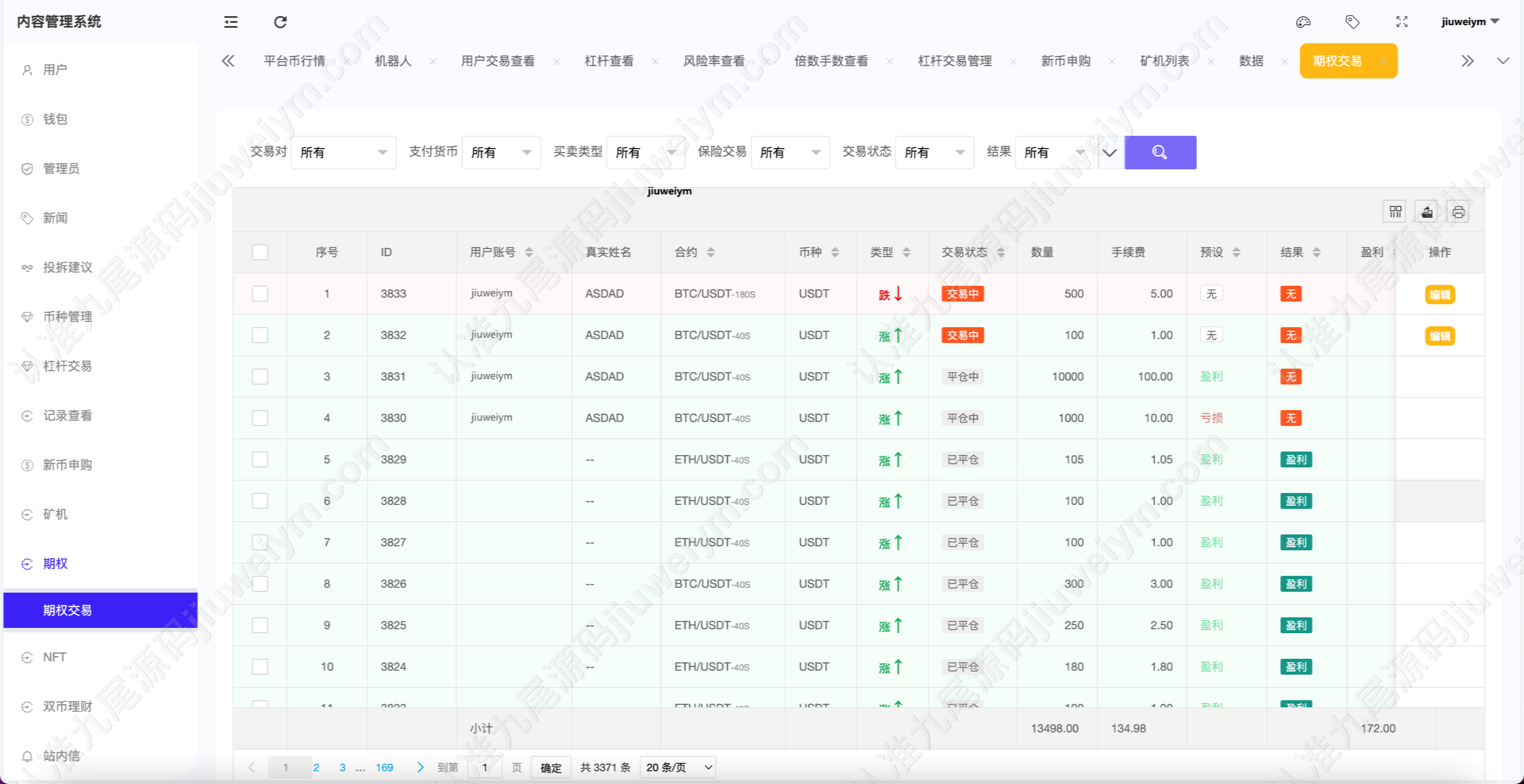1524x784 pixels.
Task: Collapse the sidebar with the menu toggle icon
Action: tap(231, 22)
